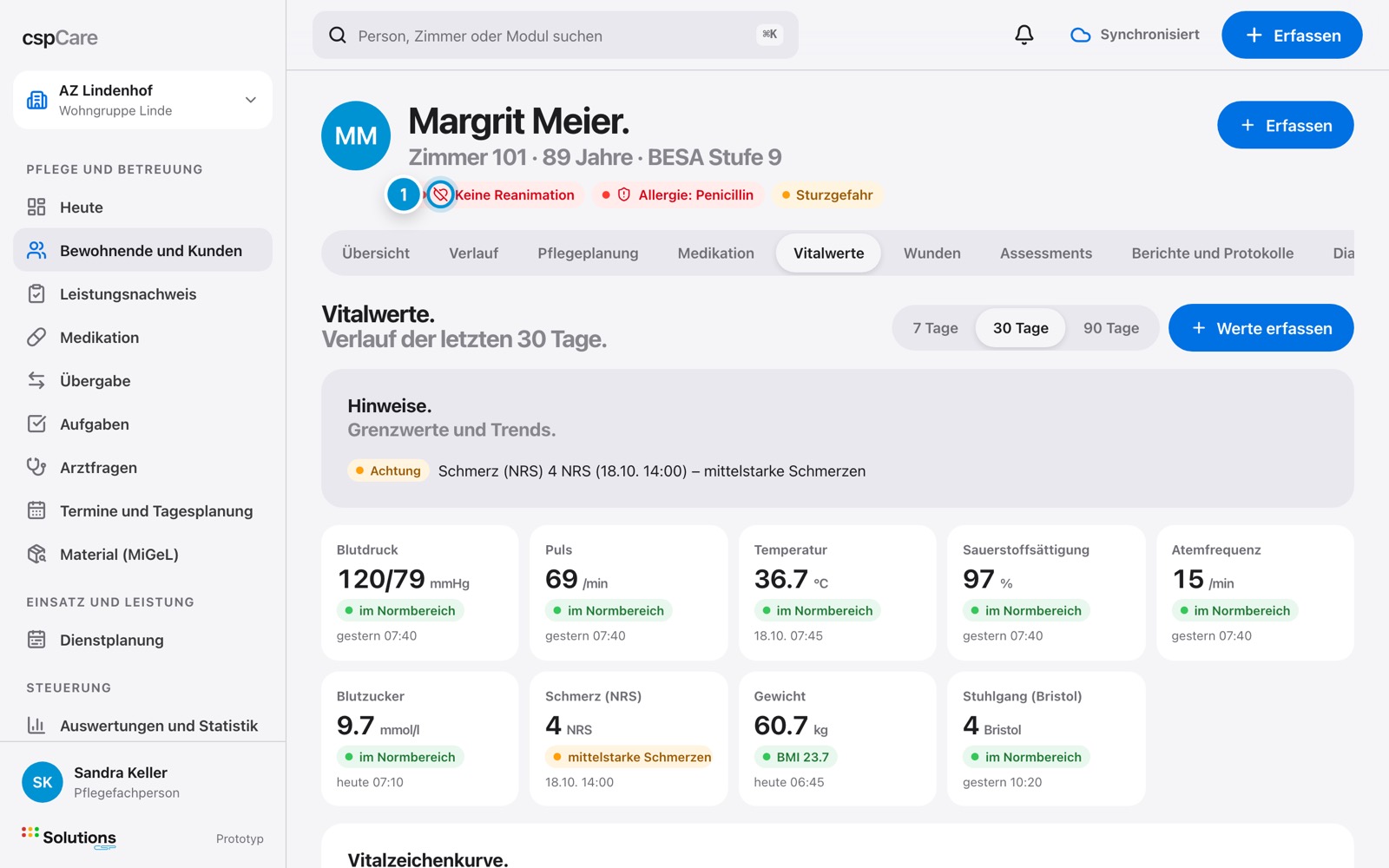Click the allergy shield icon
The height and width of the screenshot is (868, 1389).
[623, 194]
